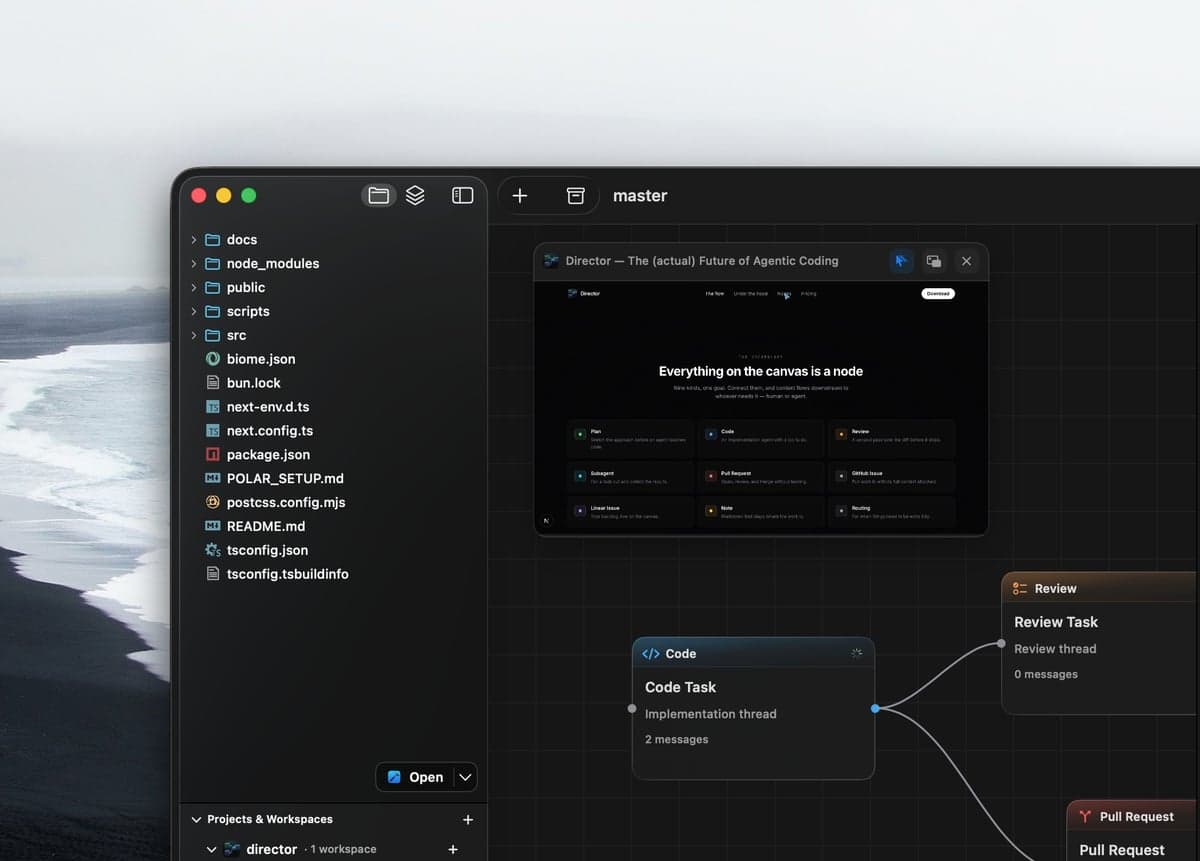Open next-env.d.ts file
Viewport: 1200px width, 861px height.
pyautogui.click(x=268, y=407)
